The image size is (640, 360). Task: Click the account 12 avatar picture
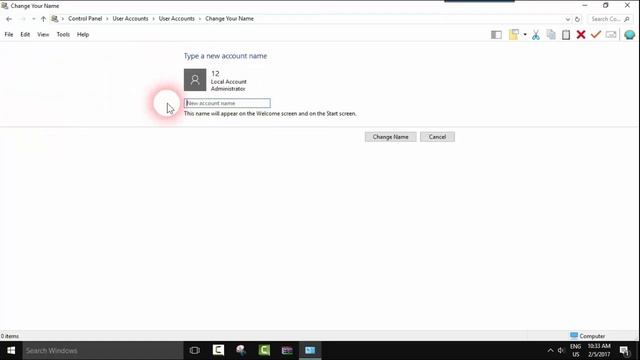195,80
